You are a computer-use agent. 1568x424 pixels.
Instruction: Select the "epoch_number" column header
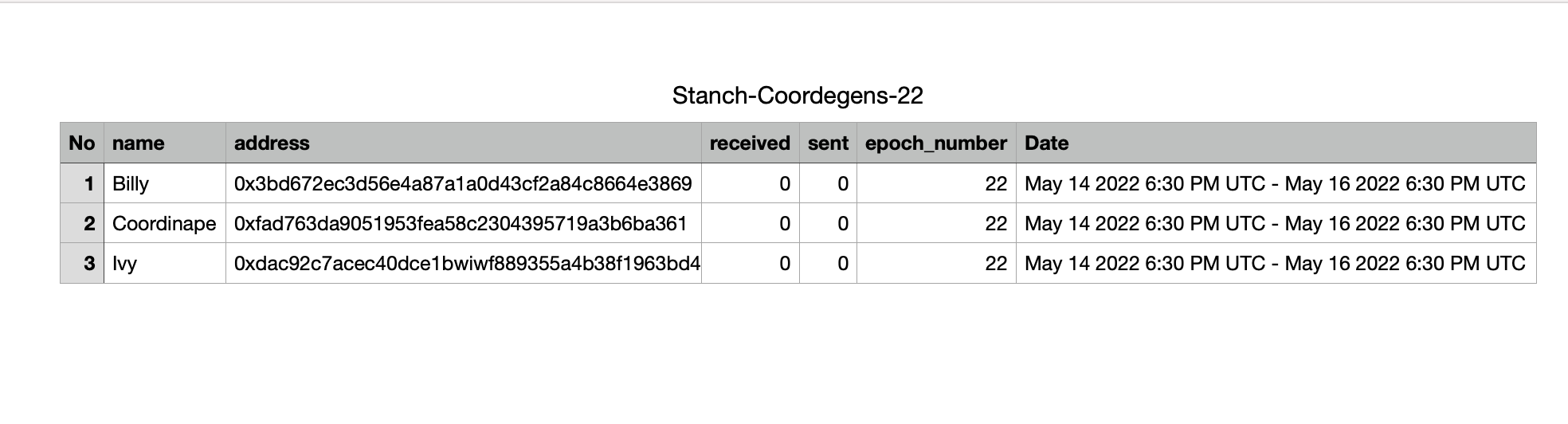[x=935, y=143]
